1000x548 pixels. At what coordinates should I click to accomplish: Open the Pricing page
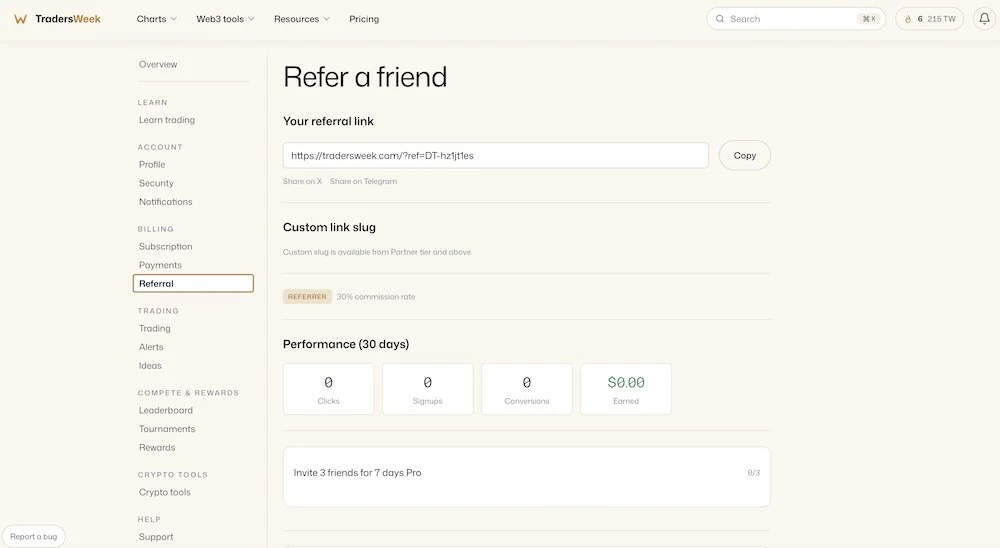[364, 19]
